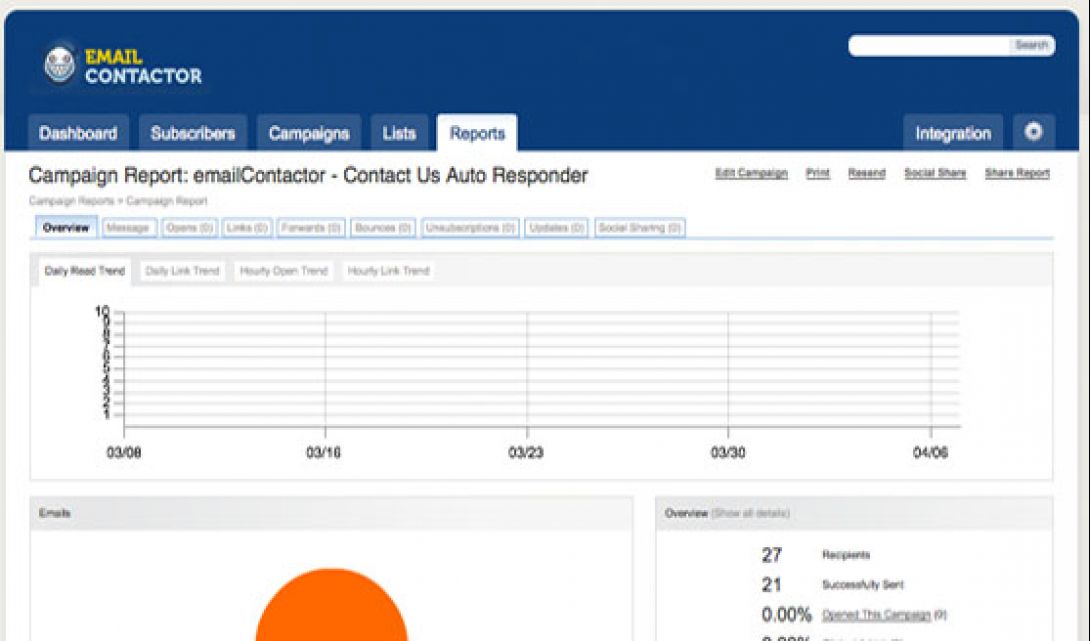Select the Reports tab
This screenshot has height=641, width=1090.
point(477,133)
